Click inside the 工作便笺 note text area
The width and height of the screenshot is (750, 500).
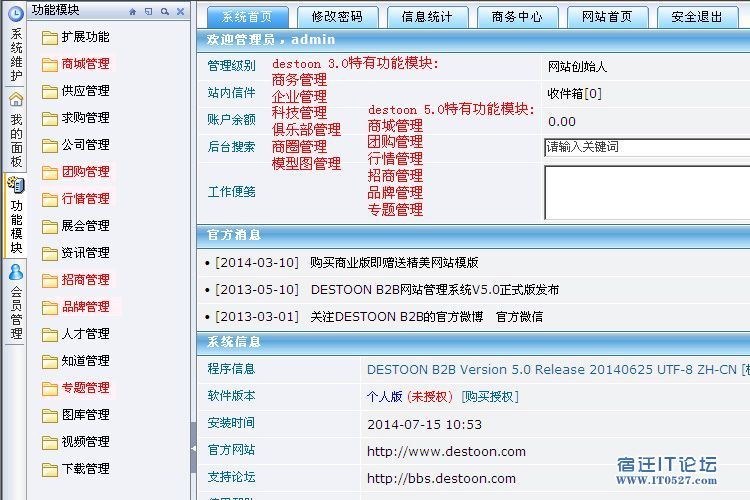click(x=647, y=192)
